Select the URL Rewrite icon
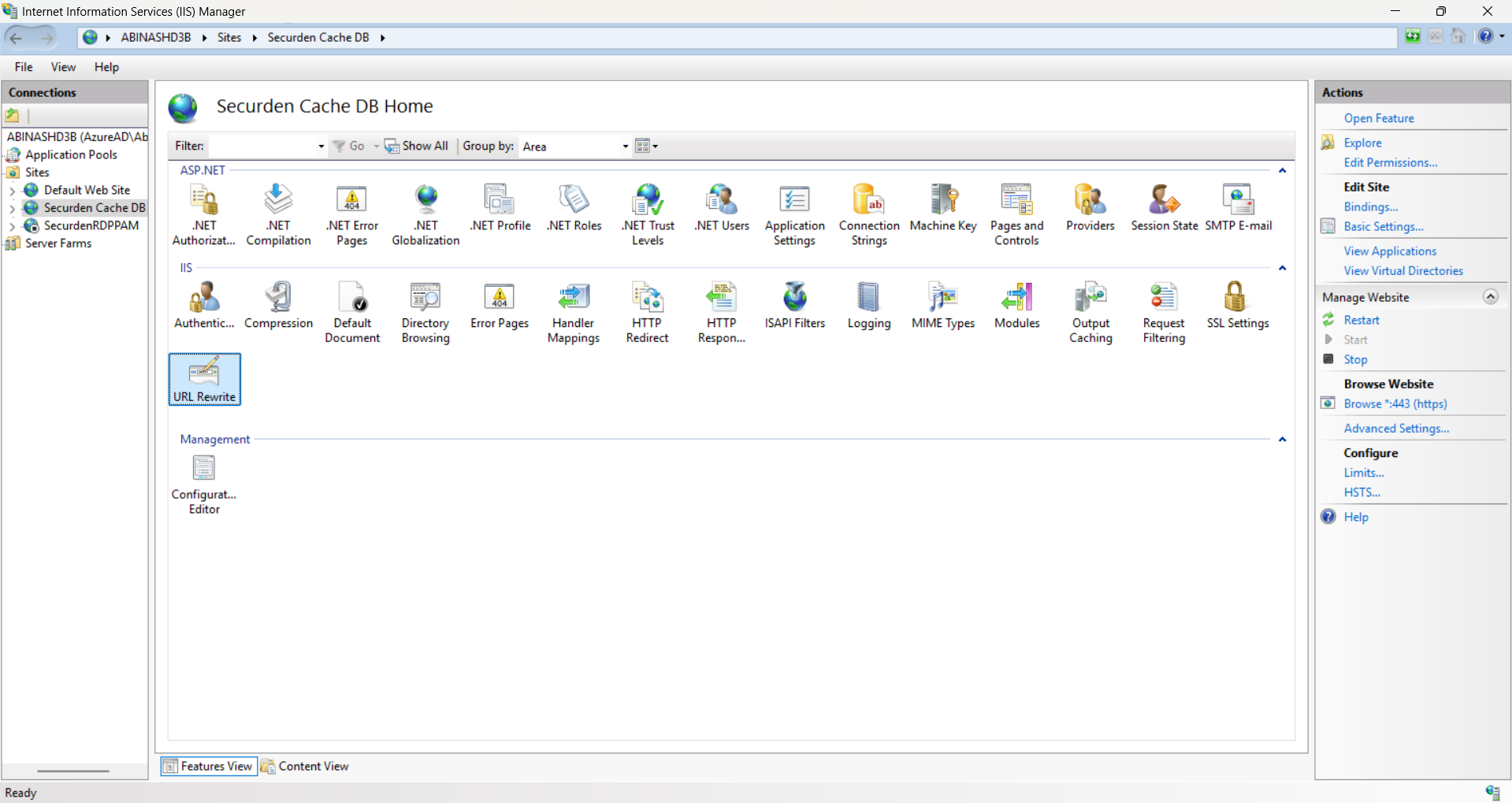 [204, 379]
